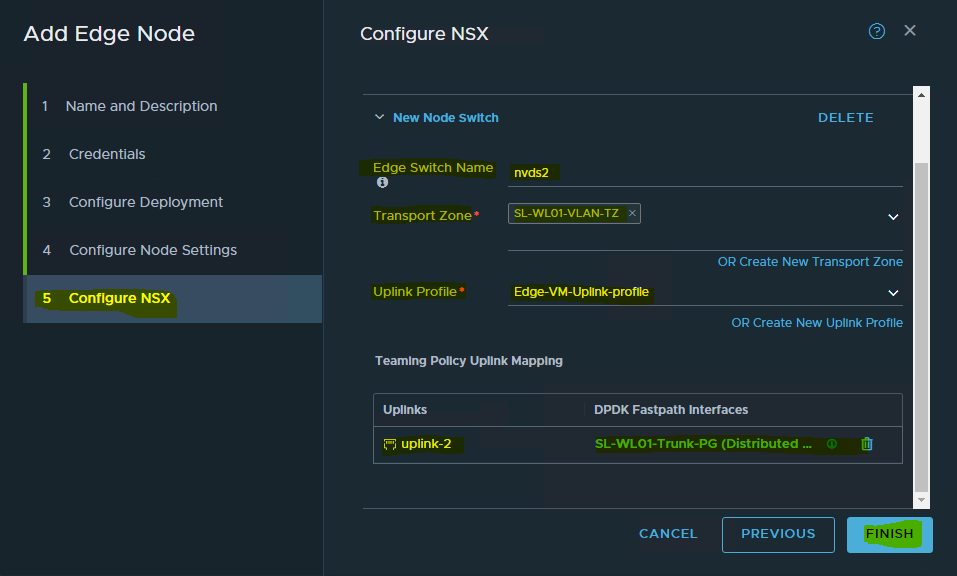Click DELETE for the node switch

pyautogui.click(x=845, y=118)
